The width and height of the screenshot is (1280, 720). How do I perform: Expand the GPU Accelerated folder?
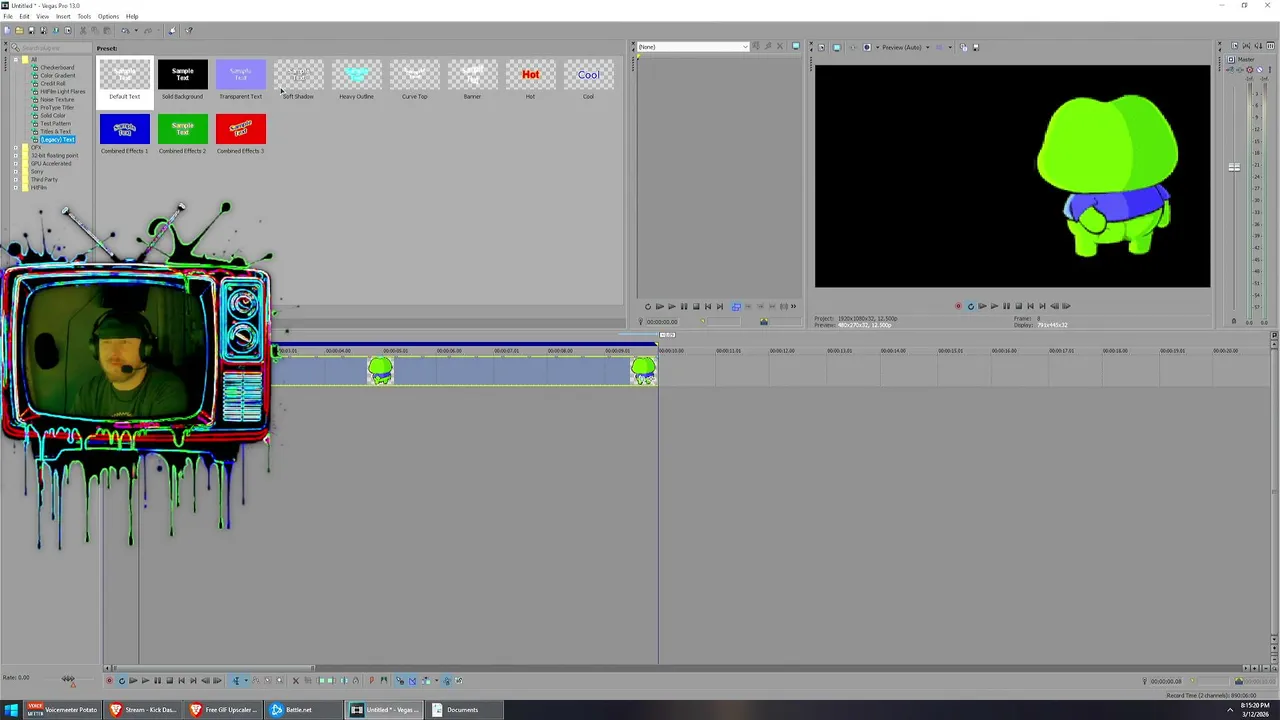[x=15, y=164]
